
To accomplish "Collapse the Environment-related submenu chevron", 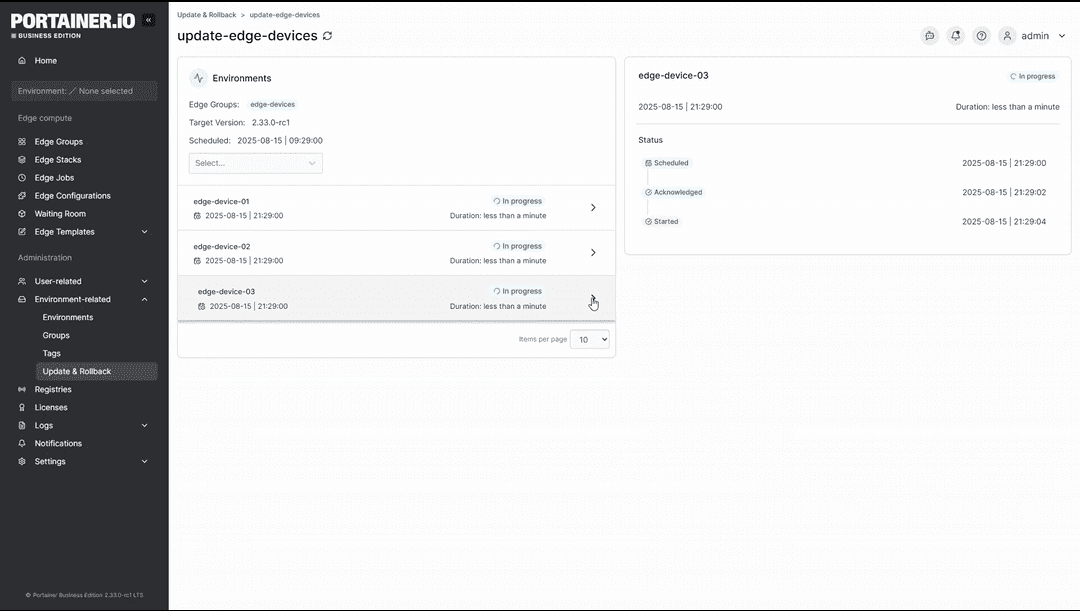I will [145, 300].
